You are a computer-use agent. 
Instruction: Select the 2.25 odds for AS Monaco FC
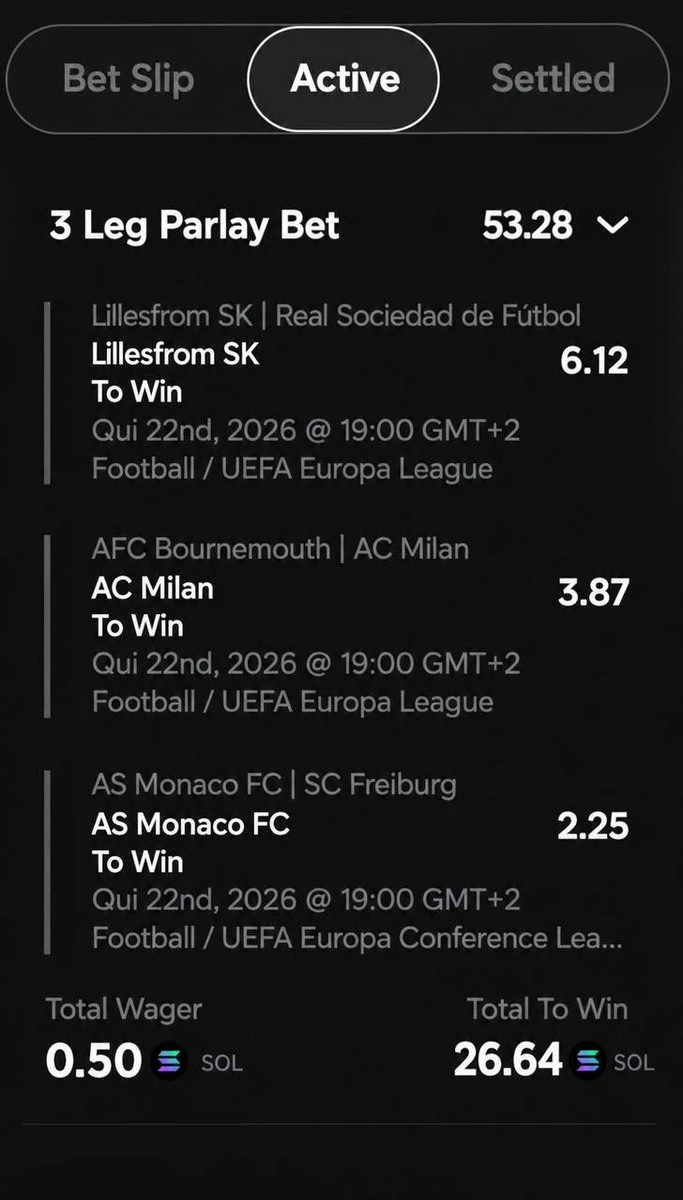tap(594, 826)
